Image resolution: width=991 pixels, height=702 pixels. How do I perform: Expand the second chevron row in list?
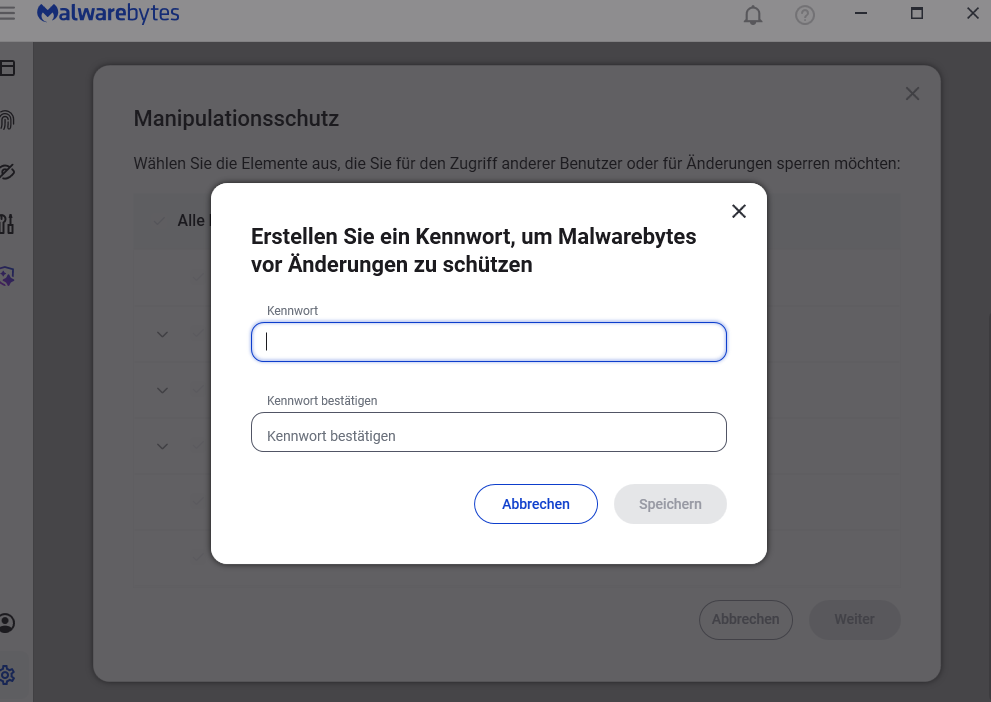click(162, 390)
